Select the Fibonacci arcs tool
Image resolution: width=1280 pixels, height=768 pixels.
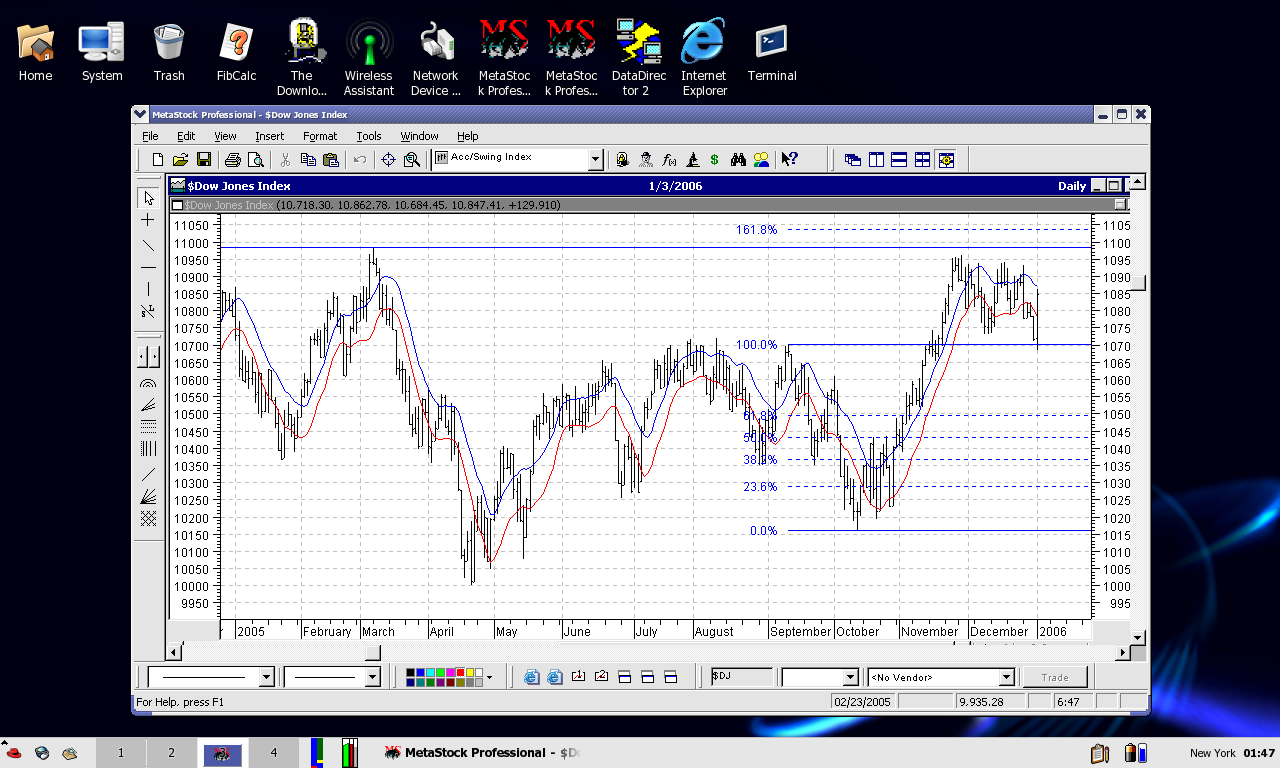pos(148,382)
